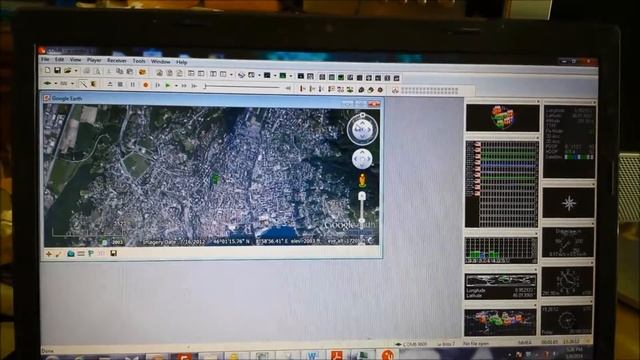Click the Paste toolbar icon
640x360 pixels.
point(130,72)
